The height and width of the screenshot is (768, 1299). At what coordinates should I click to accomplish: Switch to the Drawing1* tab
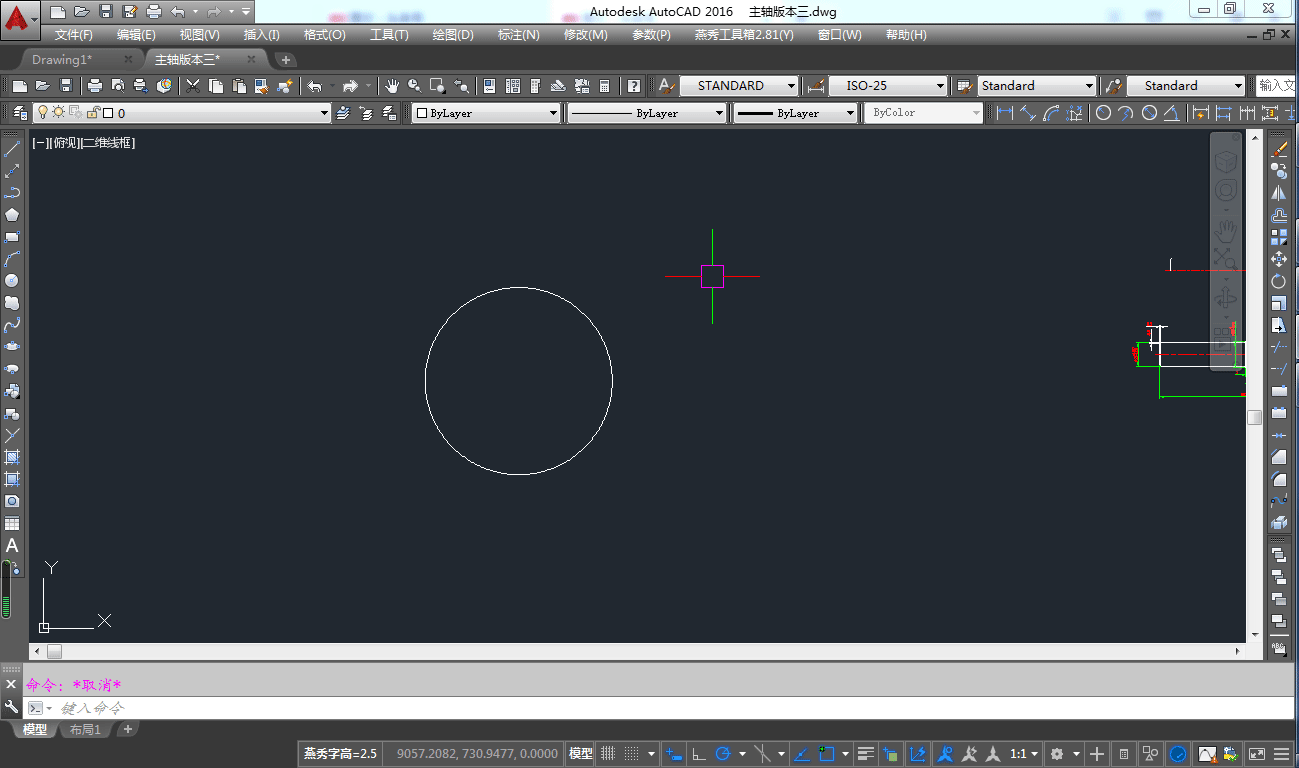click(62, 60)
